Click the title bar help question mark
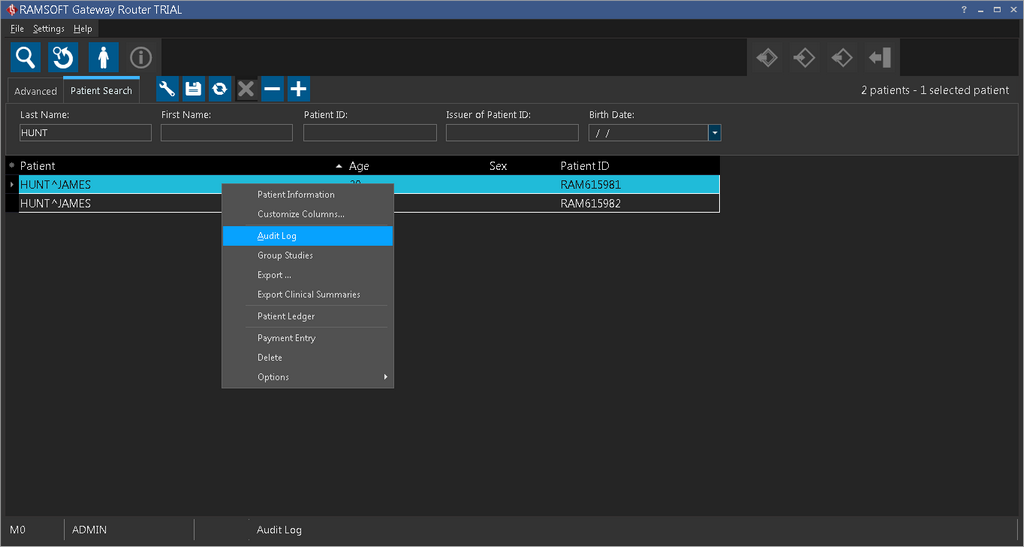1024x547 pixels. click(x=964, y=10)
